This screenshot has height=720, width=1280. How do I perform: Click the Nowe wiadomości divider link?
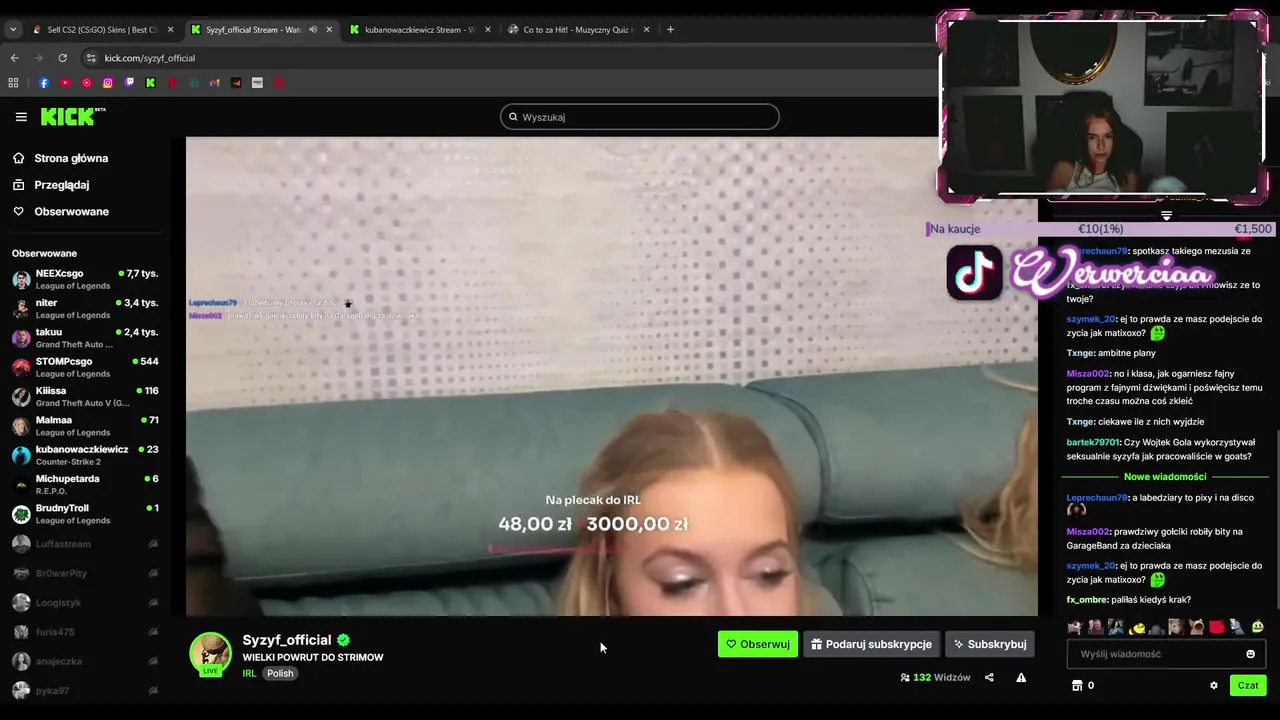click(x=1165, y=477)
